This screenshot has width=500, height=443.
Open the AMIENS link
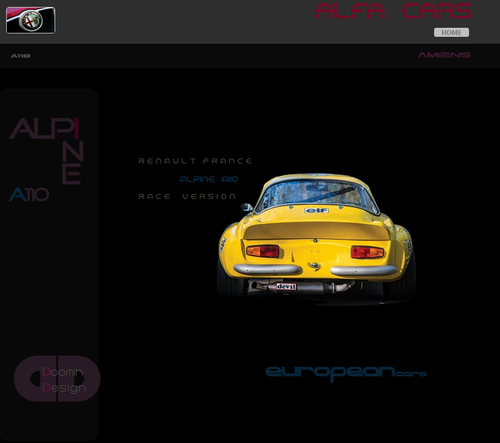pyautogui.click(x=444, y=55)
